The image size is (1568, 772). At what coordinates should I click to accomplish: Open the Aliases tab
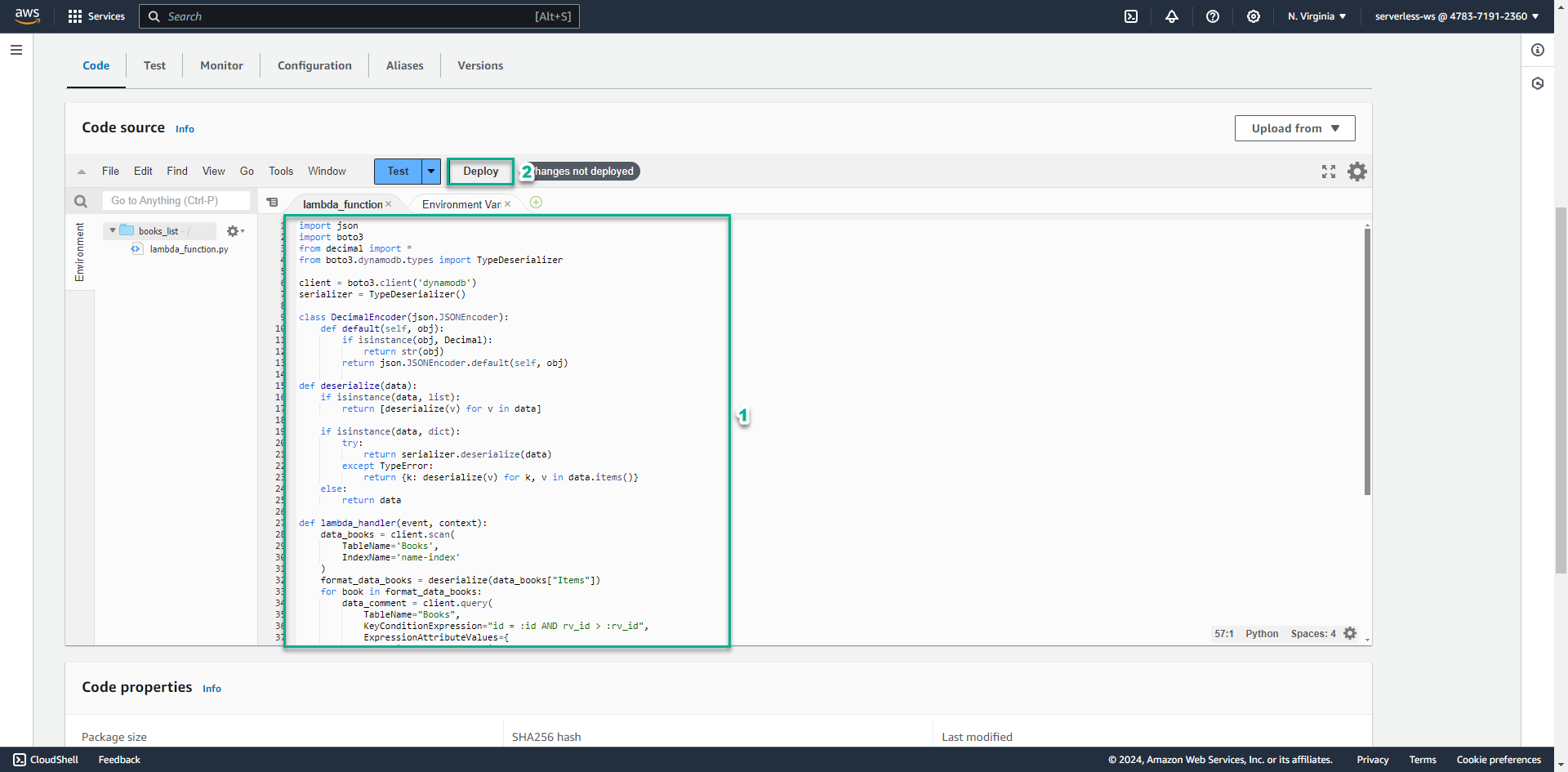(405, 65)
